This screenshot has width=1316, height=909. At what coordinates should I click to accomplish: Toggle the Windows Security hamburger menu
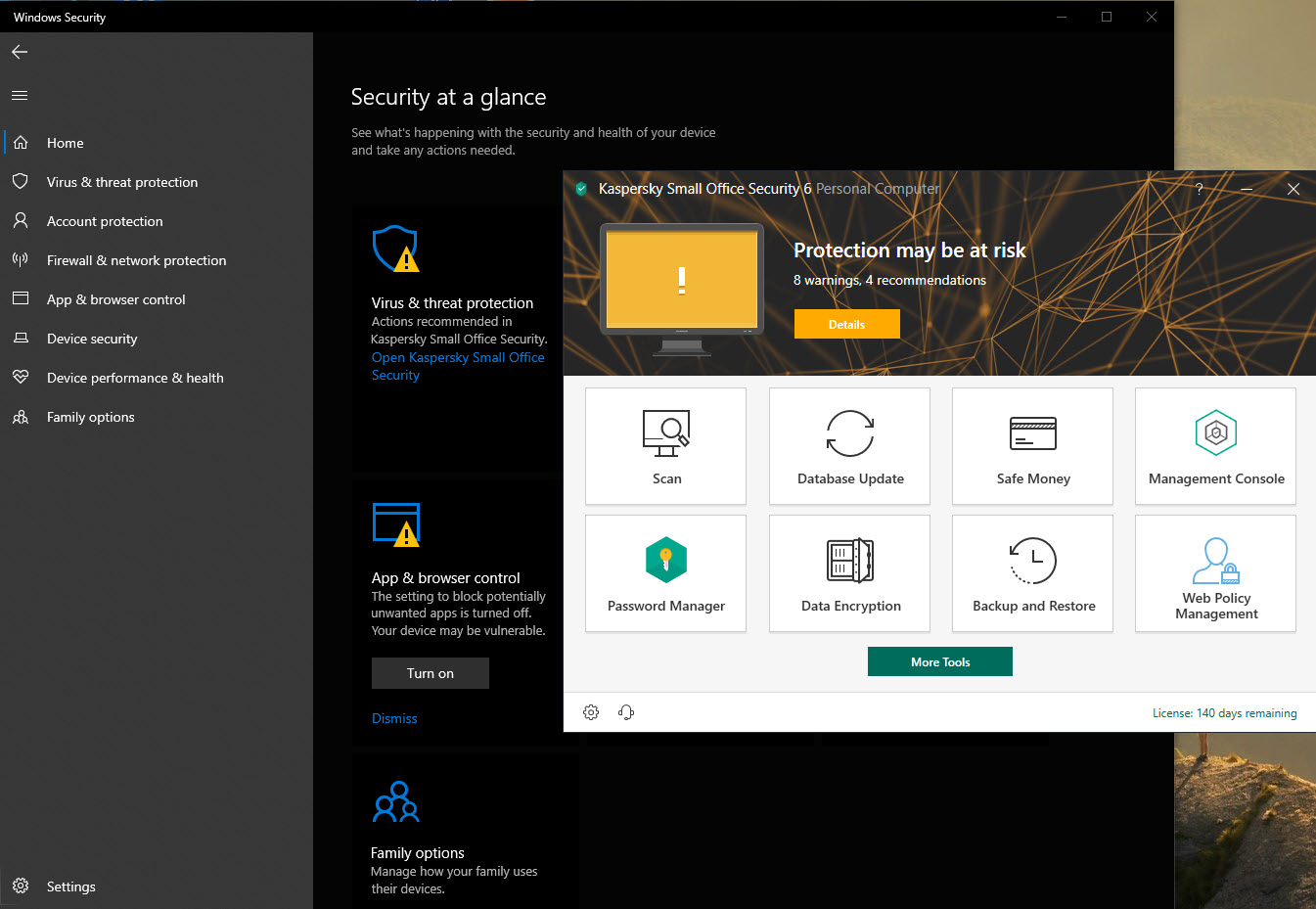tap(20, 95)
